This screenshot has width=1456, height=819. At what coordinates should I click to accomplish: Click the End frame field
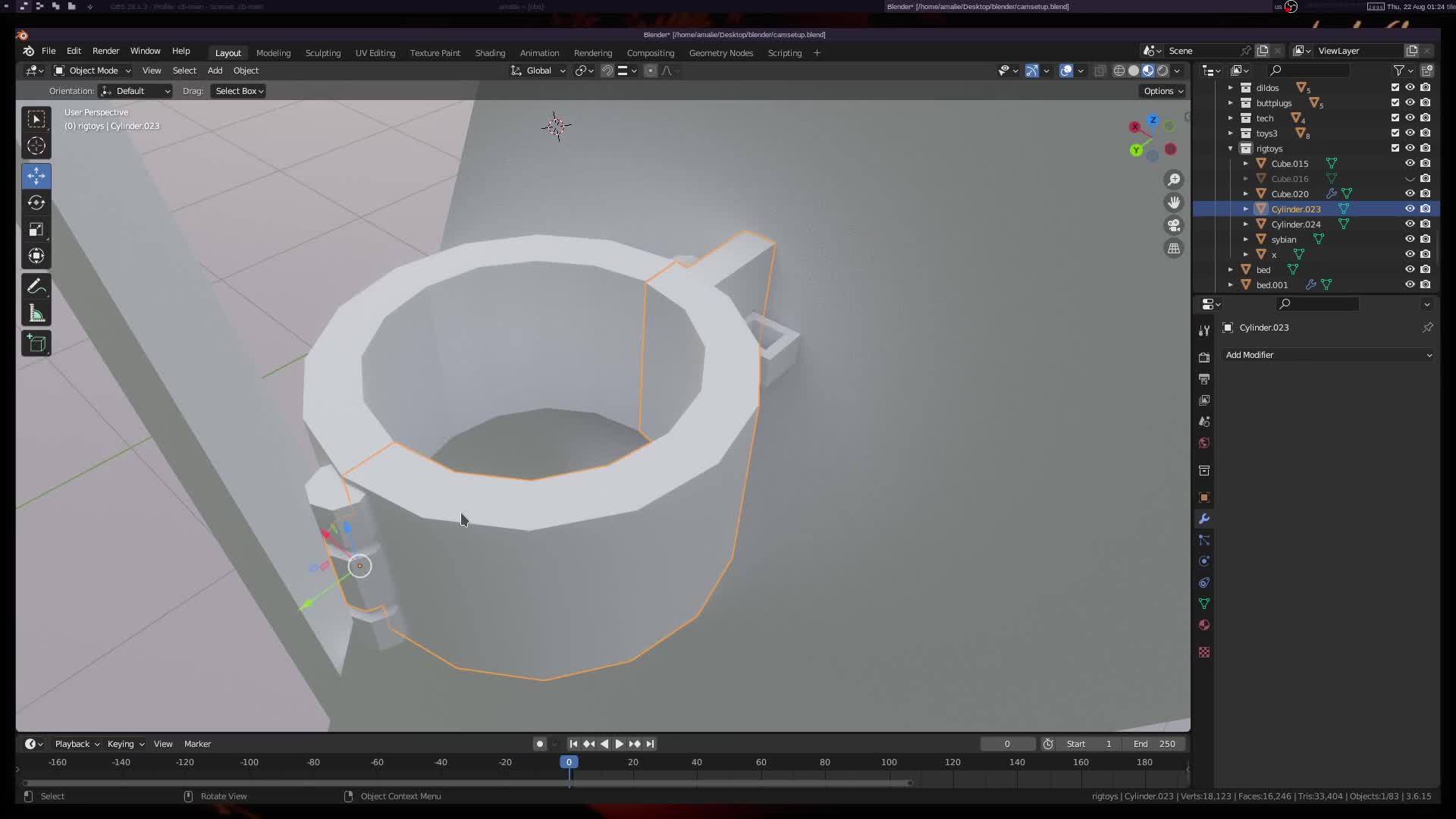point(1154,744)
